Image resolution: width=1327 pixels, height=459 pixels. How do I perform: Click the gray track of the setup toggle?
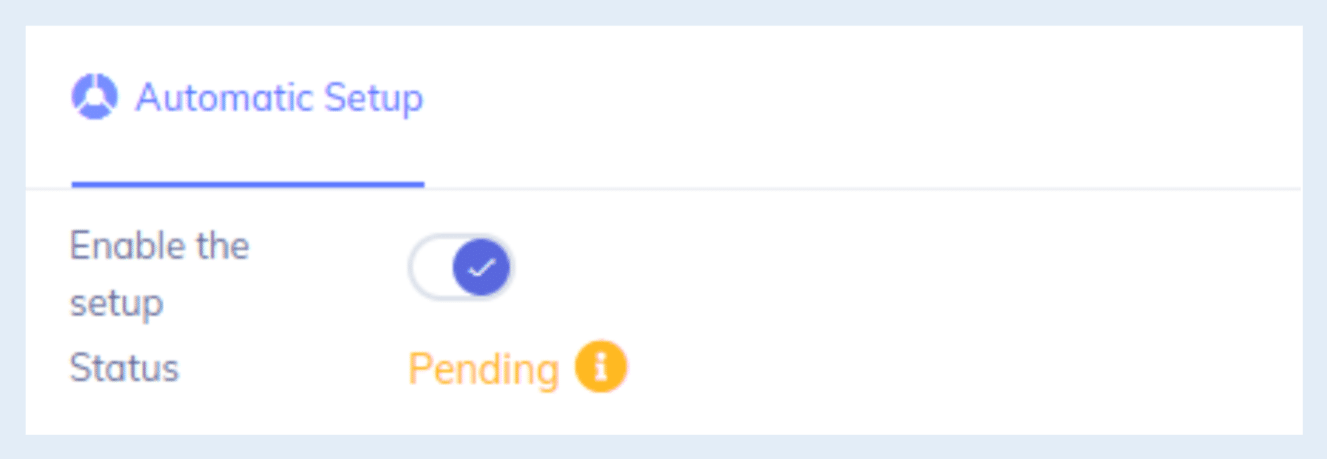(430, 268)
